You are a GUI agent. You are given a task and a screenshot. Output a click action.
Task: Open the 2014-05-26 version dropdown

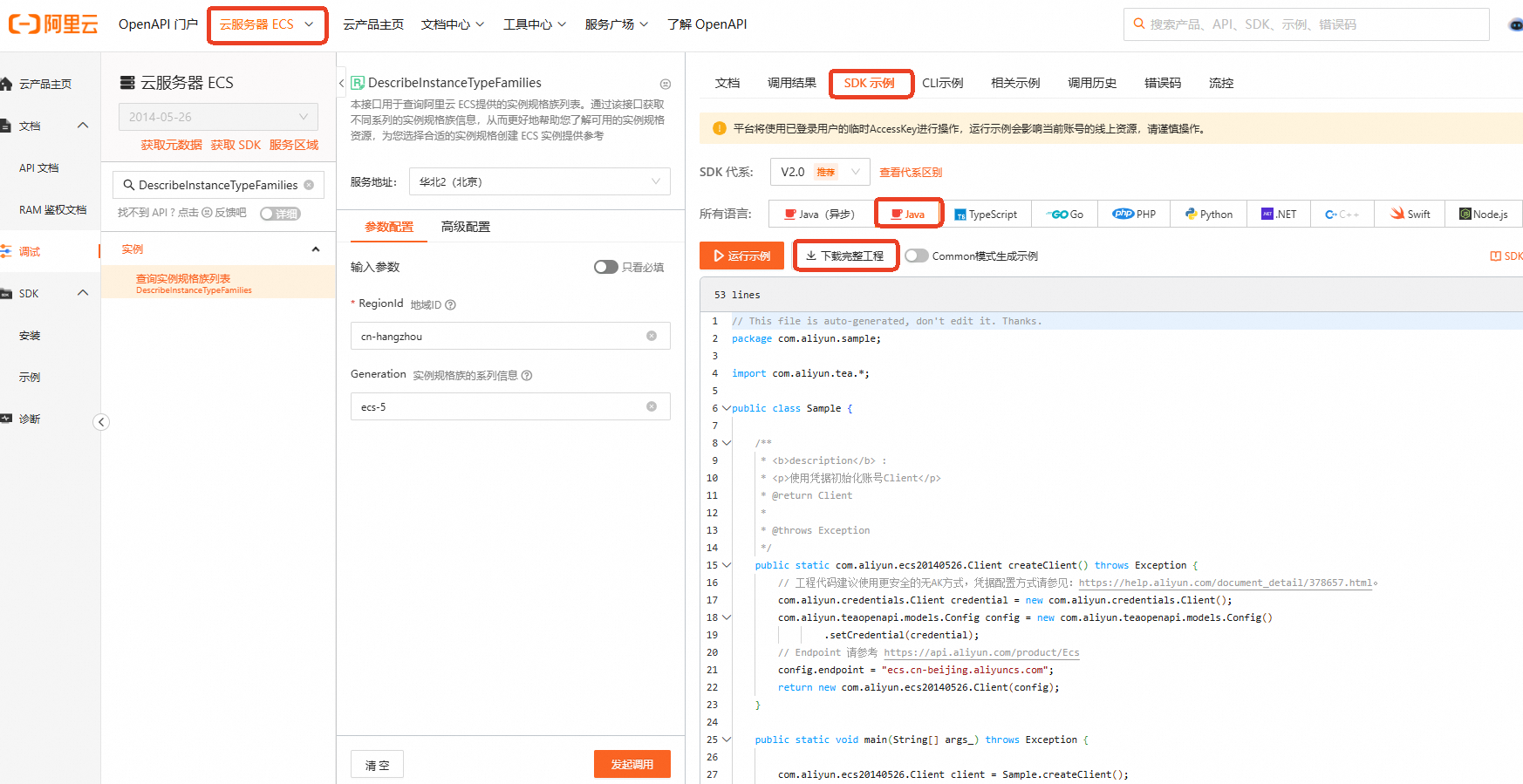218,117
